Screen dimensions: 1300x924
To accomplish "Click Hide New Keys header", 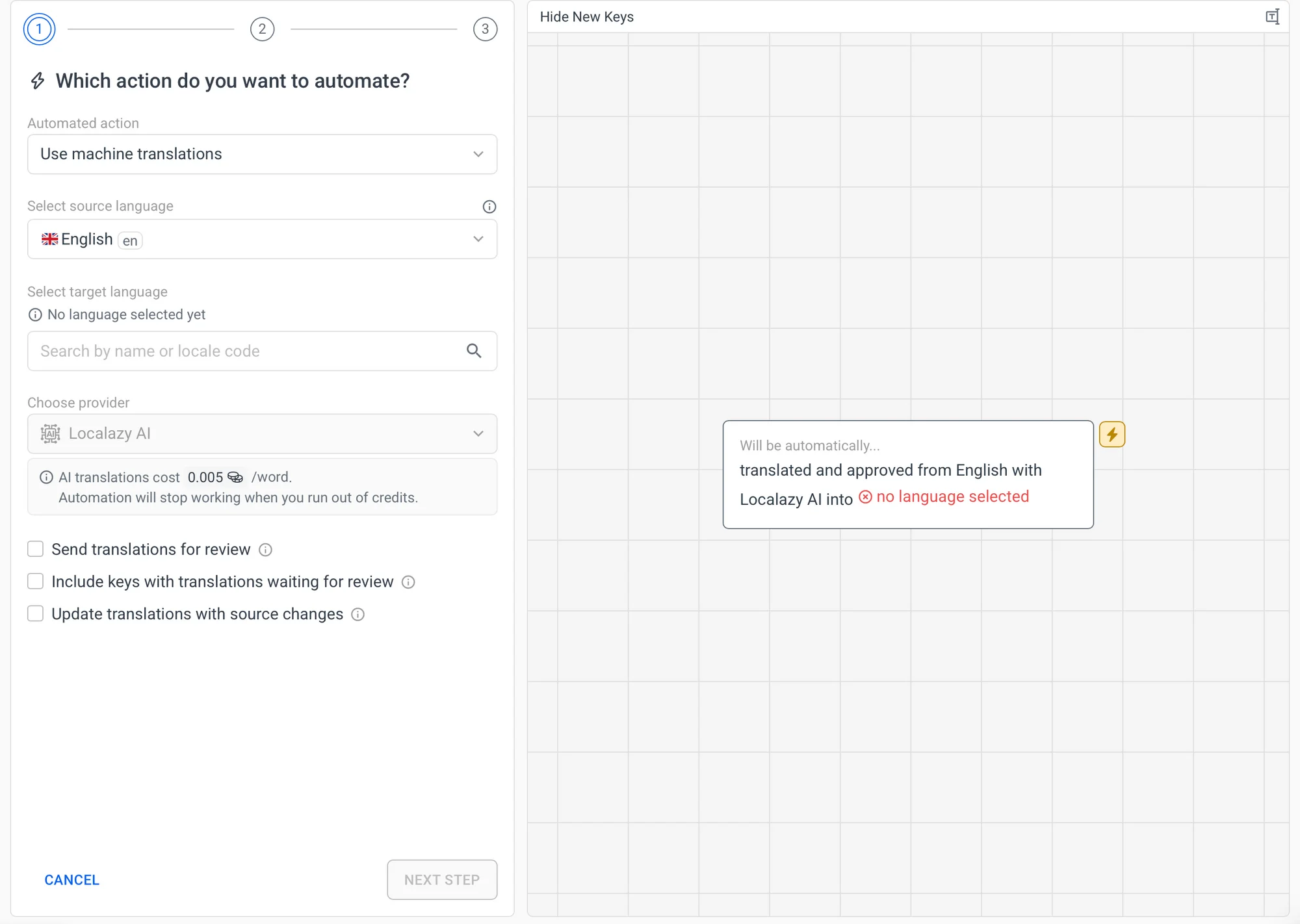I will (x=586, y=17).
